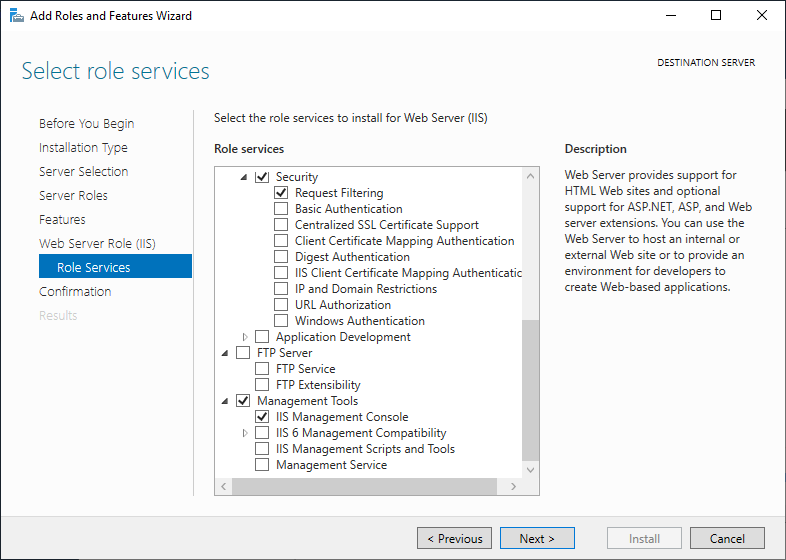Click the Next button
This screenshot has height=560, width=786.
pyautogui.click(x=537, y=538)
